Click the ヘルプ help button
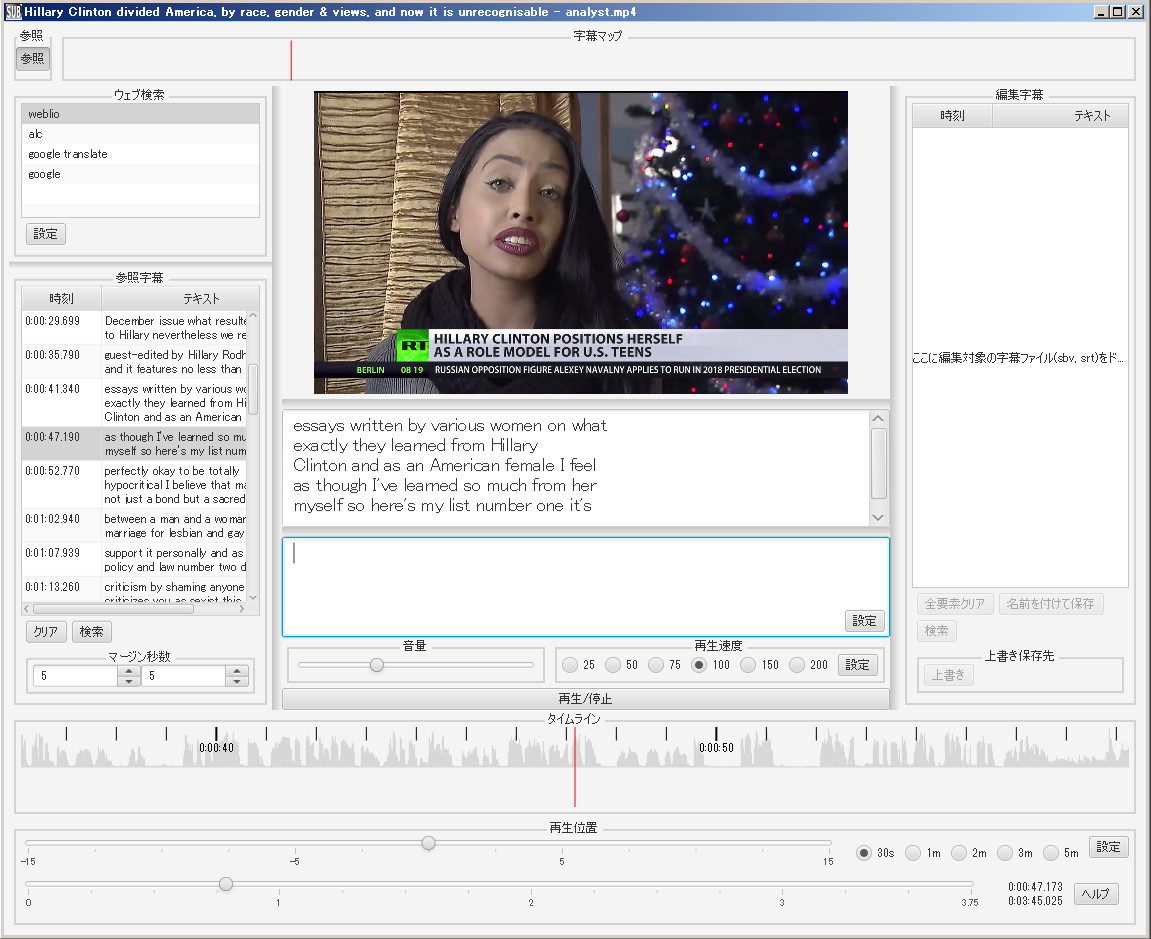The width and height of the screenshot is (1151, 939). pos(1096,894)
